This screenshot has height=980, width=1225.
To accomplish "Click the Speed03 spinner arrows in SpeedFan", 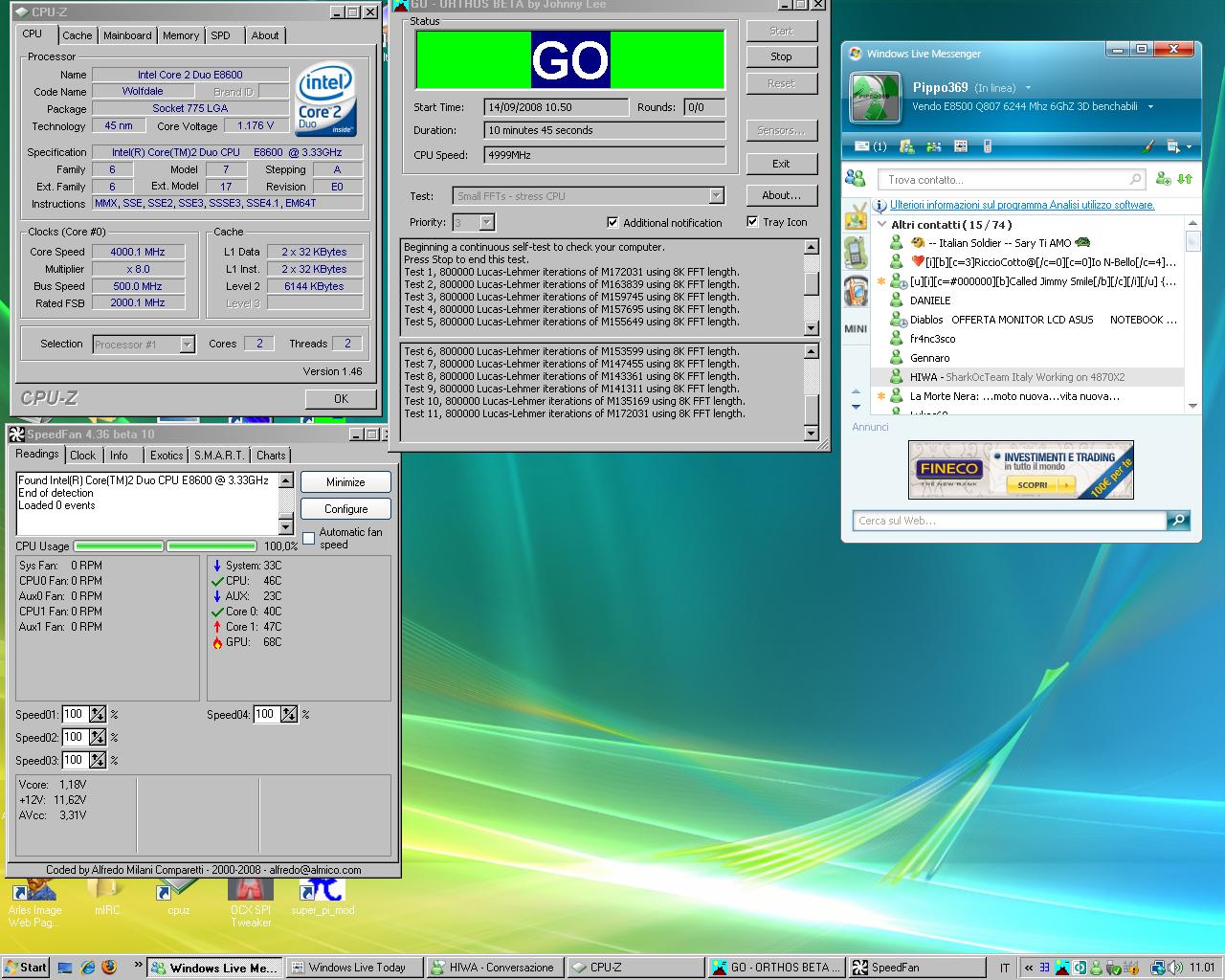I will click(98, 760).
